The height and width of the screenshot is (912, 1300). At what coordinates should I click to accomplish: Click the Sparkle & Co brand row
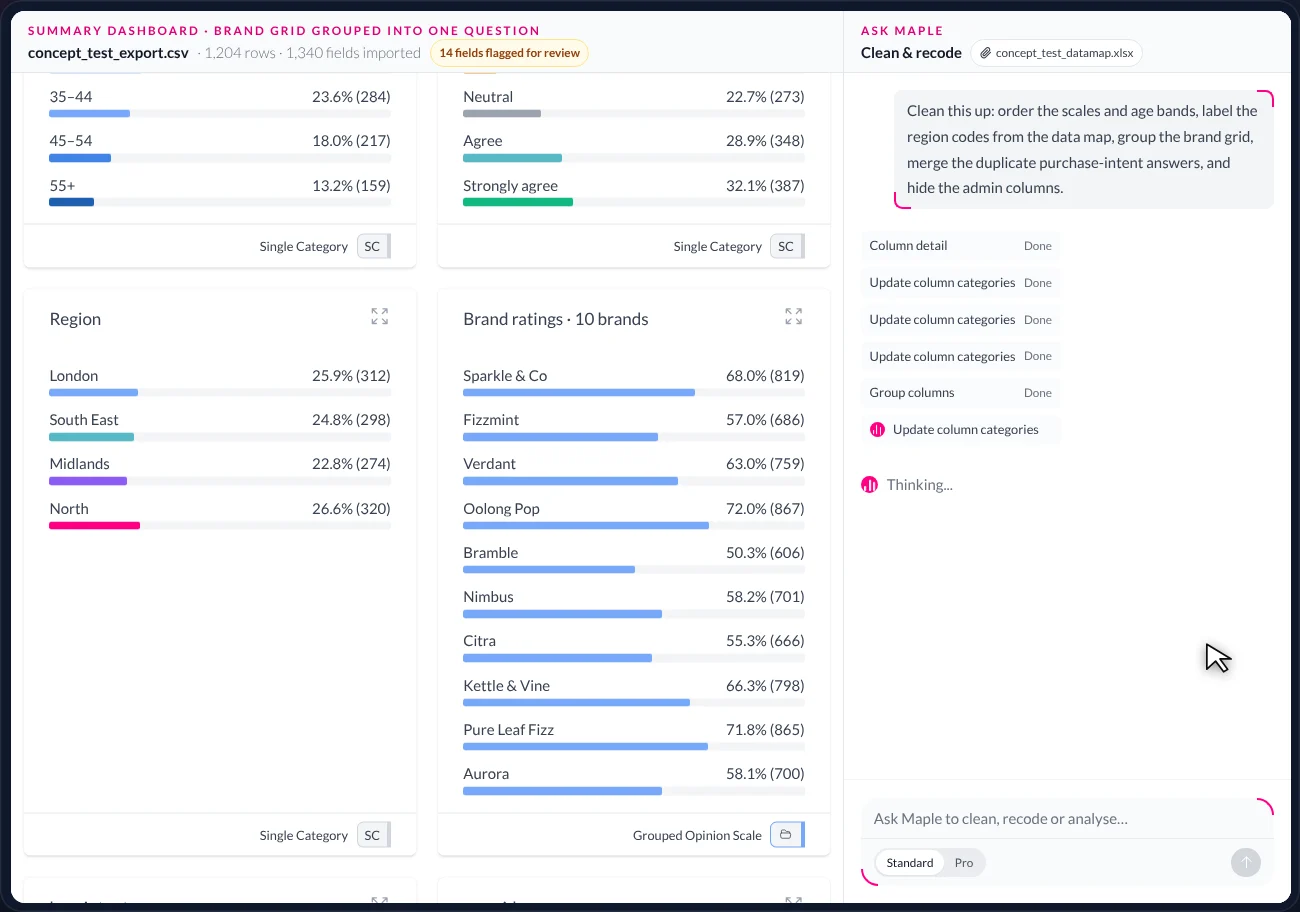click(634, 383)
